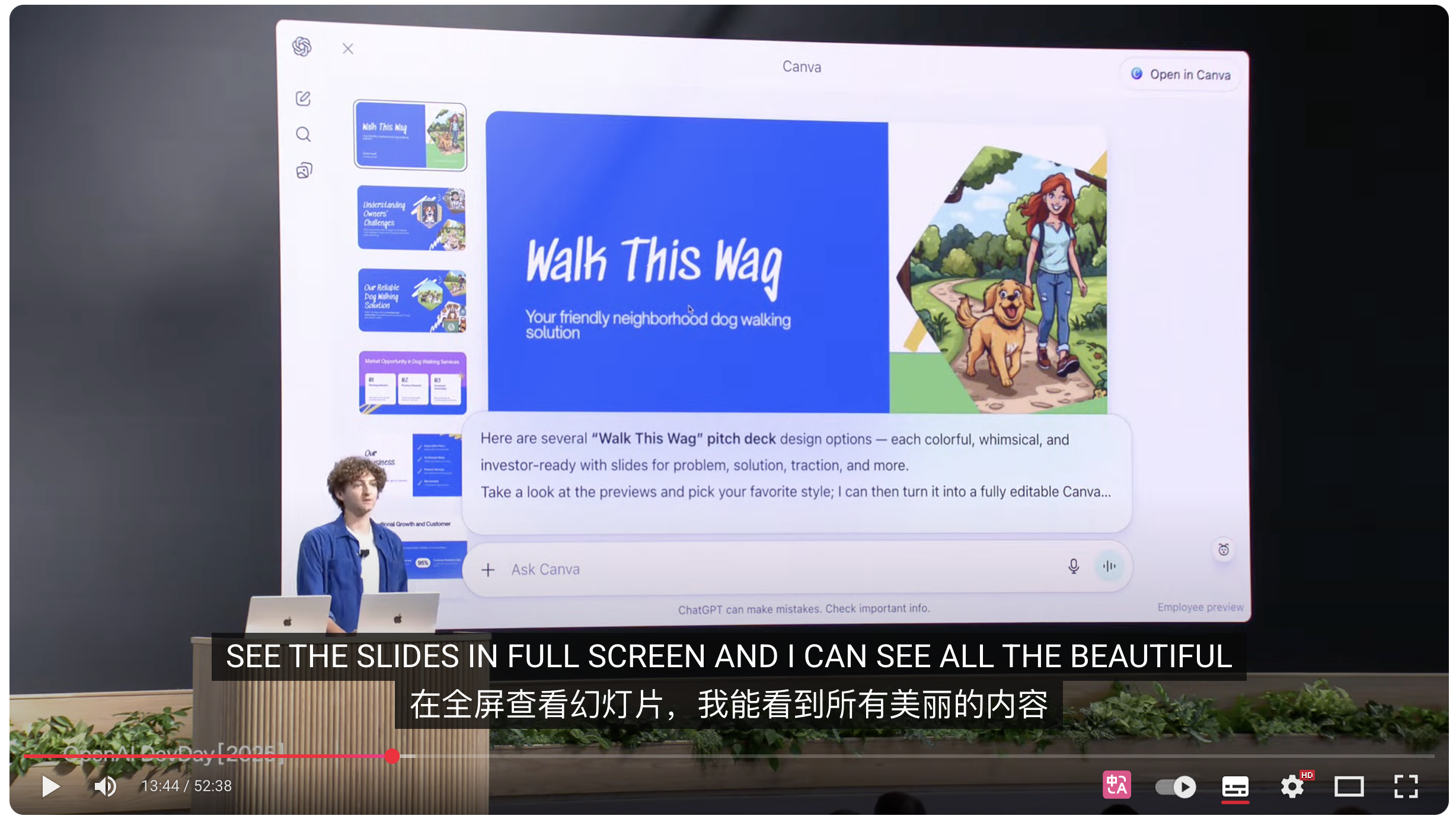Click the search icon in sidebar
This screenshot has height=822, width=1456.
coord(303,135)
